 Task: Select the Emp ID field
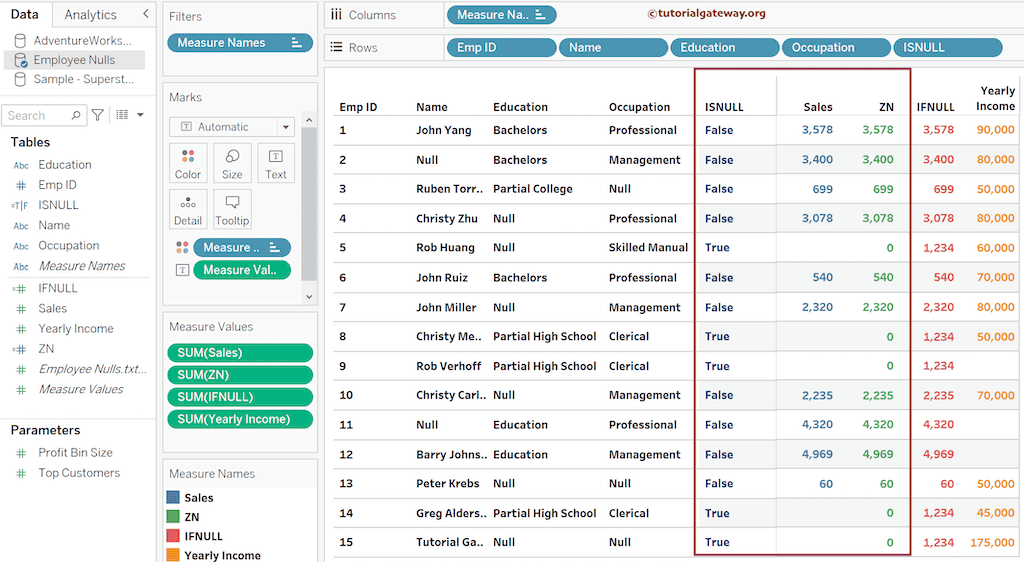coord(57,185)
